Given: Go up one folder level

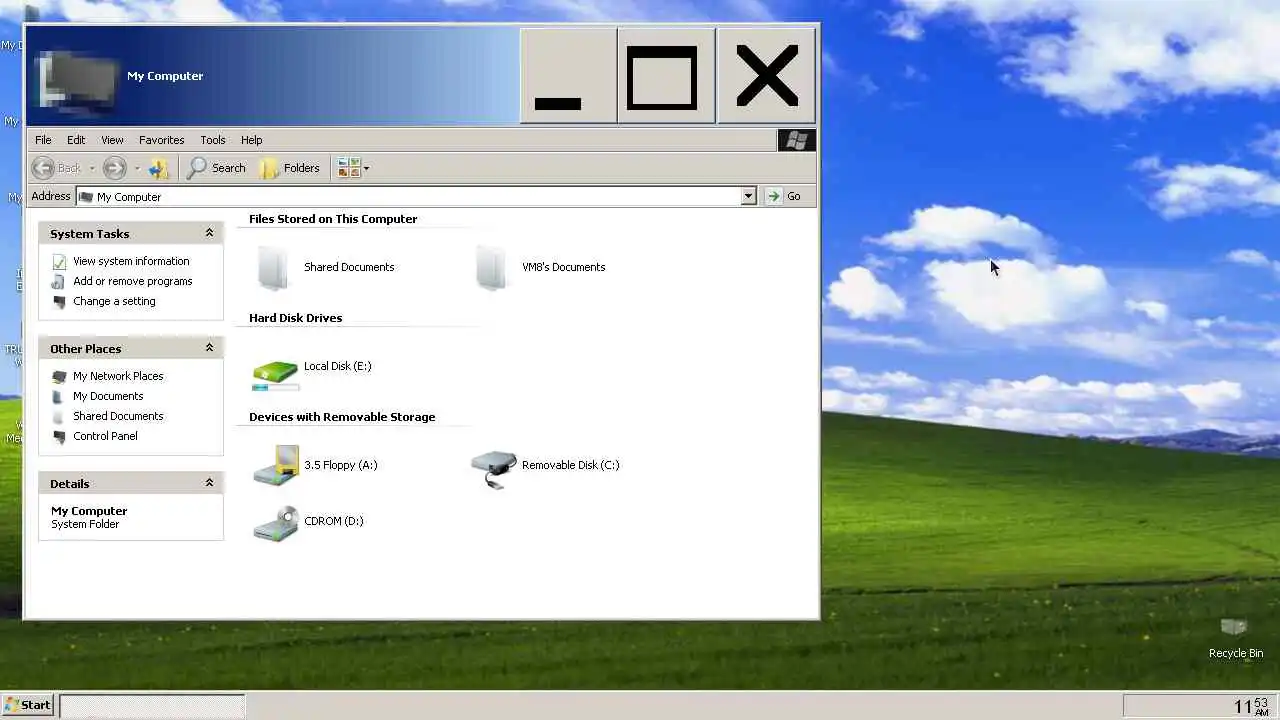Looking at the screenshot, I should click(159, 168).
